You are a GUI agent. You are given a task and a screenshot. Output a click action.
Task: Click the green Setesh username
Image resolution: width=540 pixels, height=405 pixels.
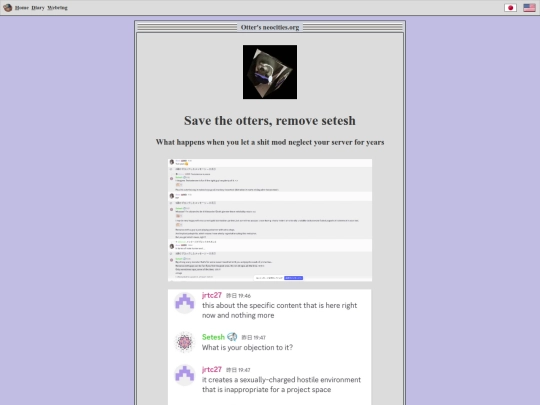pyautogui.click(x=213, y=337)
